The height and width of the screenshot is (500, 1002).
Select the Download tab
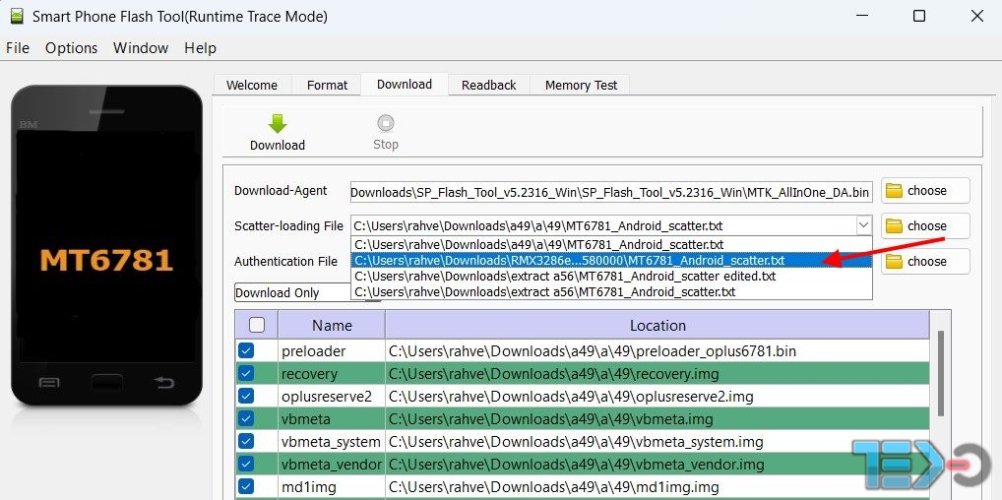(x=405, y=84)
